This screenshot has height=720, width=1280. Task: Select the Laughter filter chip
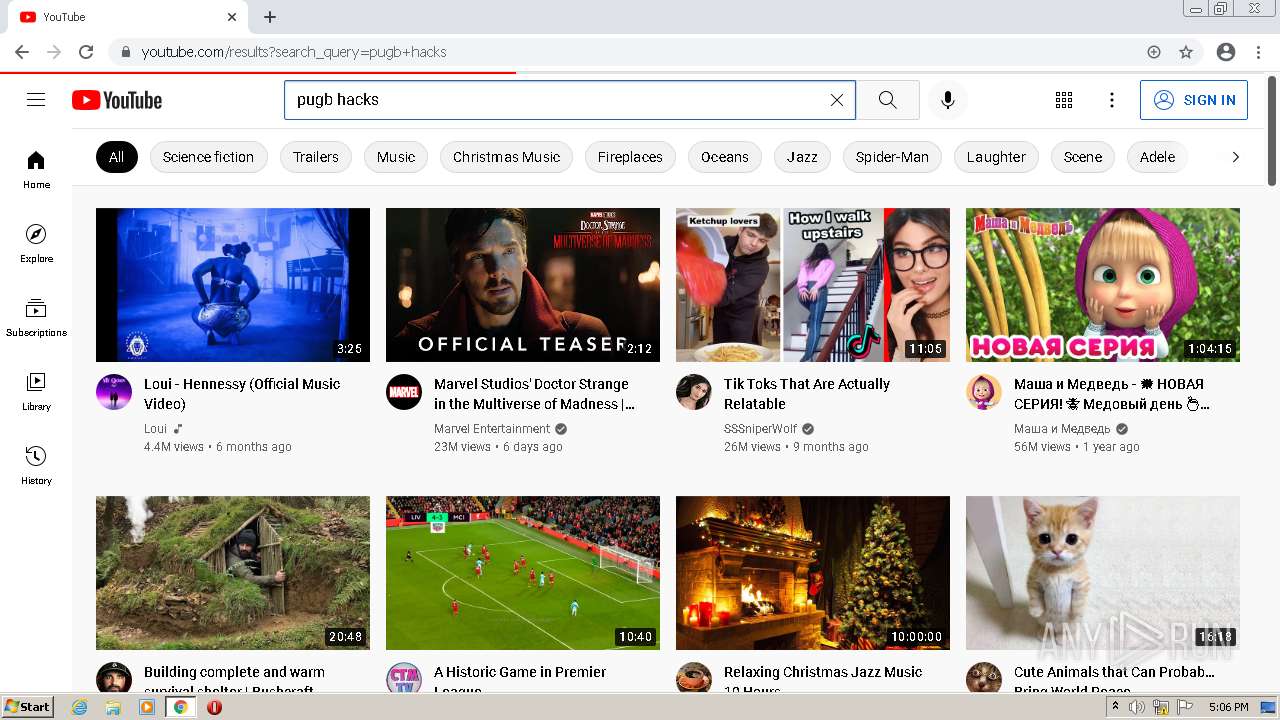(x=996, y=157)
